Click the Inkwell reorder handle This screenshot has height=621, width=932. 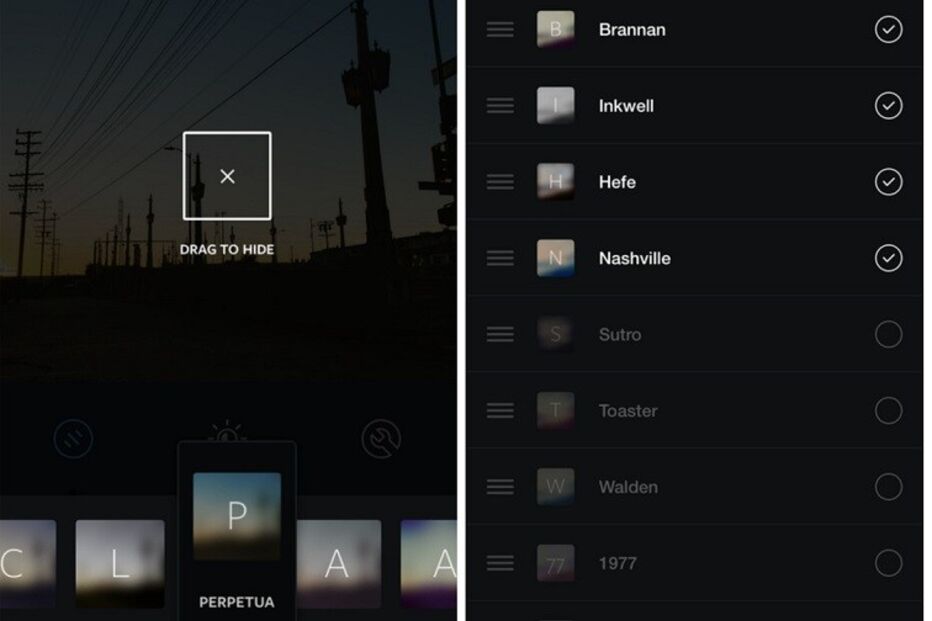(x=500, y=106)
